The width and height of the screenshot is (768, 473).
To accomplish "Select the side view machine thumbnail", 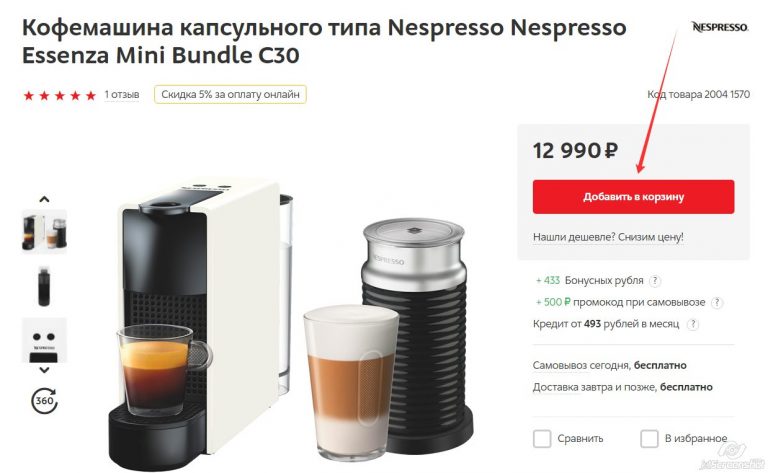I will tap(44, 286).
